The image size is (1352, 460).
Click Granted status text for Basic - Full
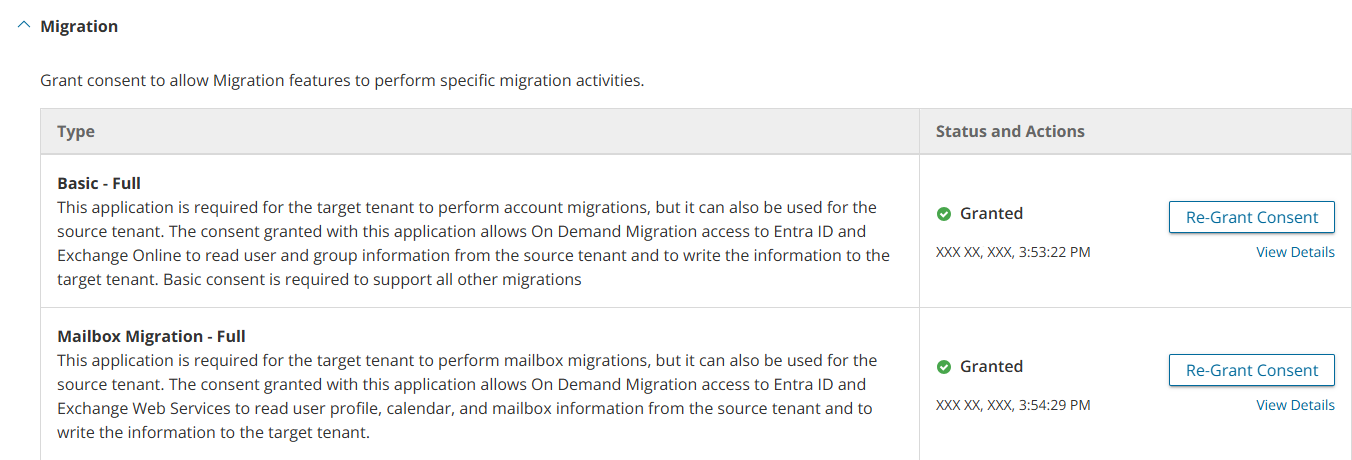point(991,214)
